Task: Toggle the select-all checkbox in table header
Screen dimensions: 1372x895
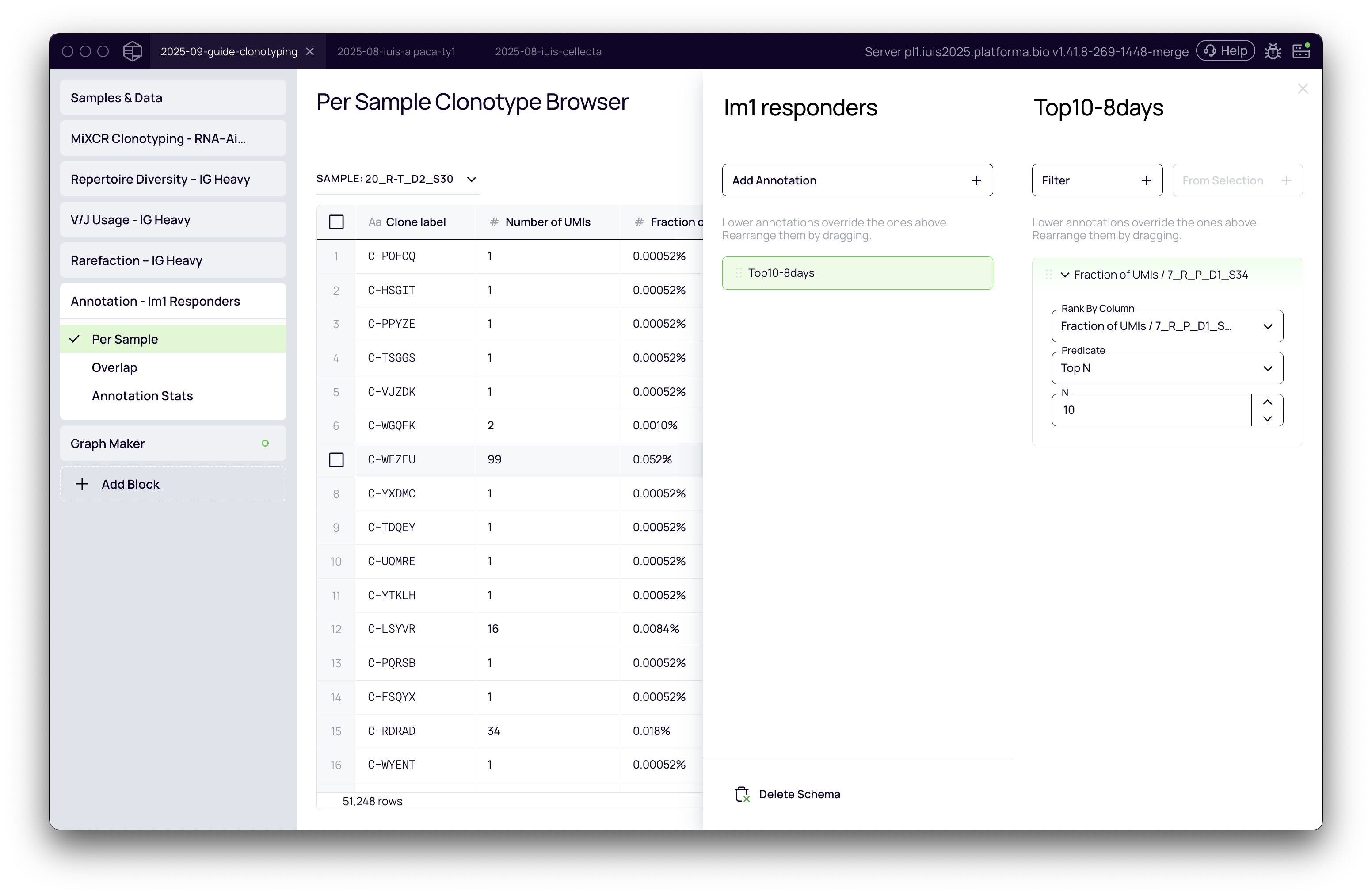Action: click(x=336, y=222)
